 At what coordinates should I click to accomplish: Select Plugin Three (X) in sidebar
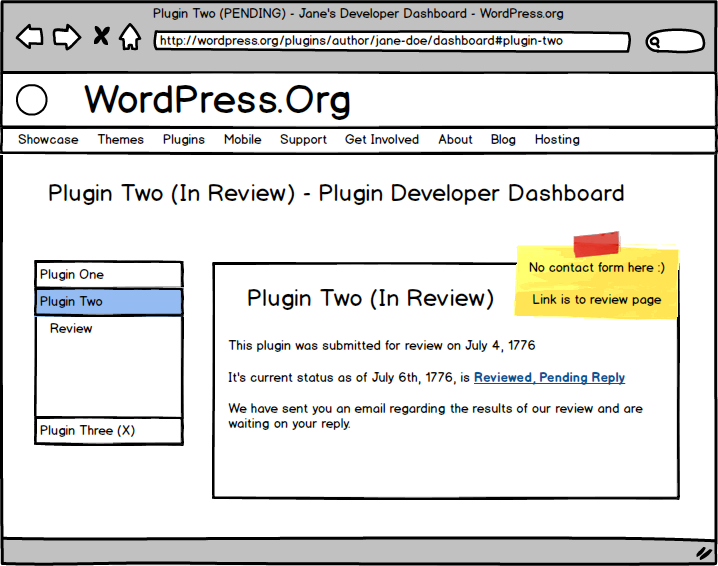tap(108, 431)
